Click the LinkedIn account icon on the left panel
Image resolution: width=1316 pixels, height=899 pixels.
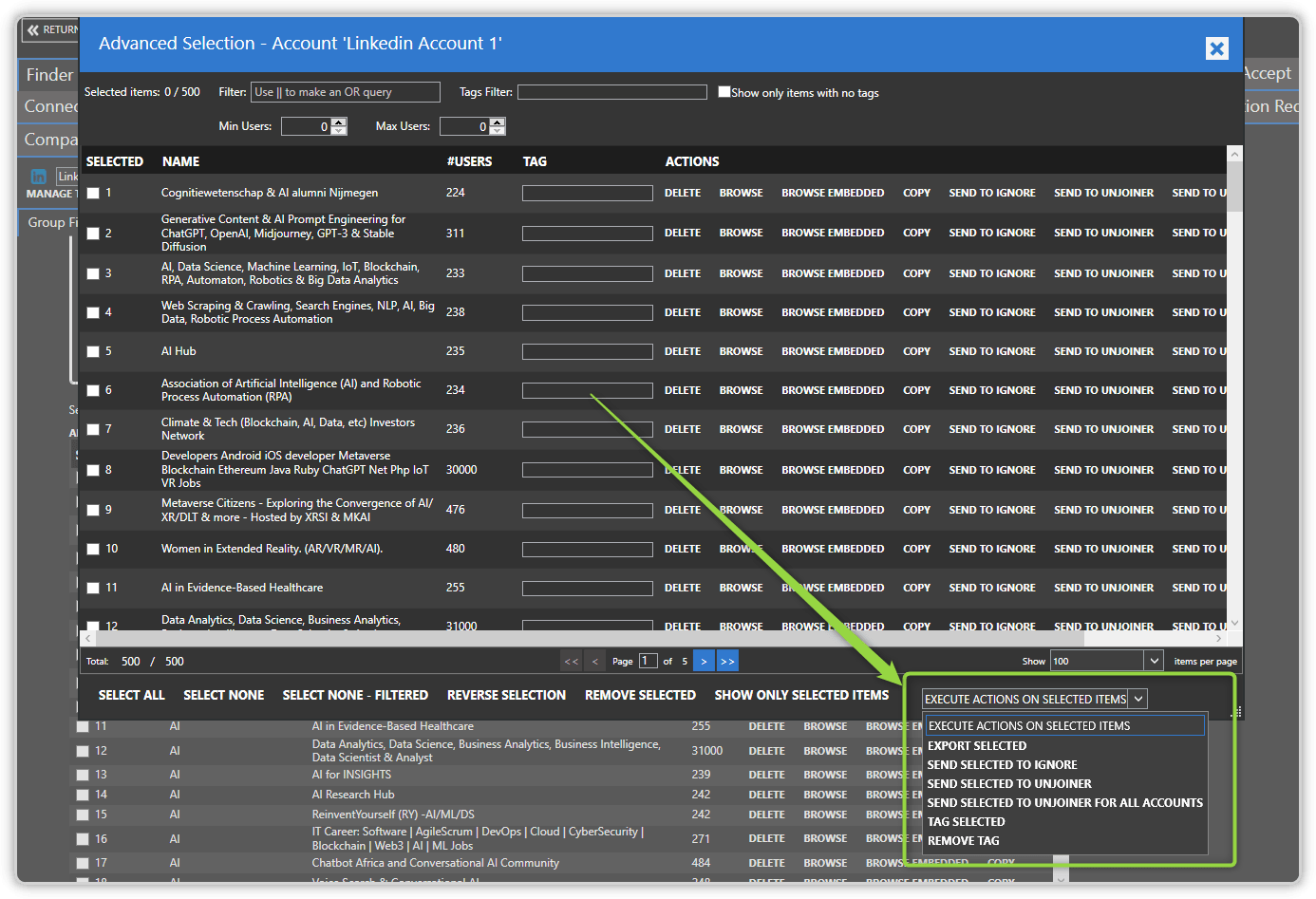pyautogui.click(x=38, y=176)
